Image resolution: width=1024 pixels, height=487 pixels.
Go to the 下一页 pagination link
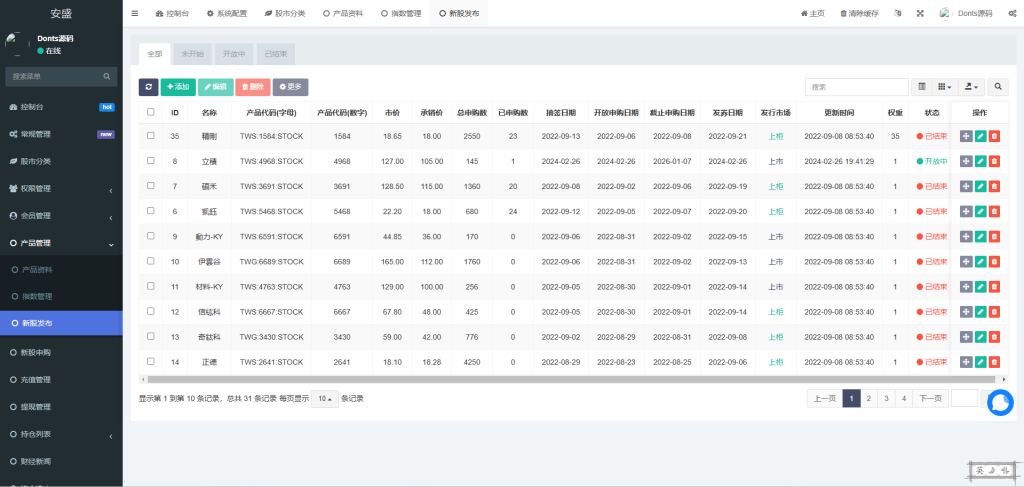click(x=929, y=398)
